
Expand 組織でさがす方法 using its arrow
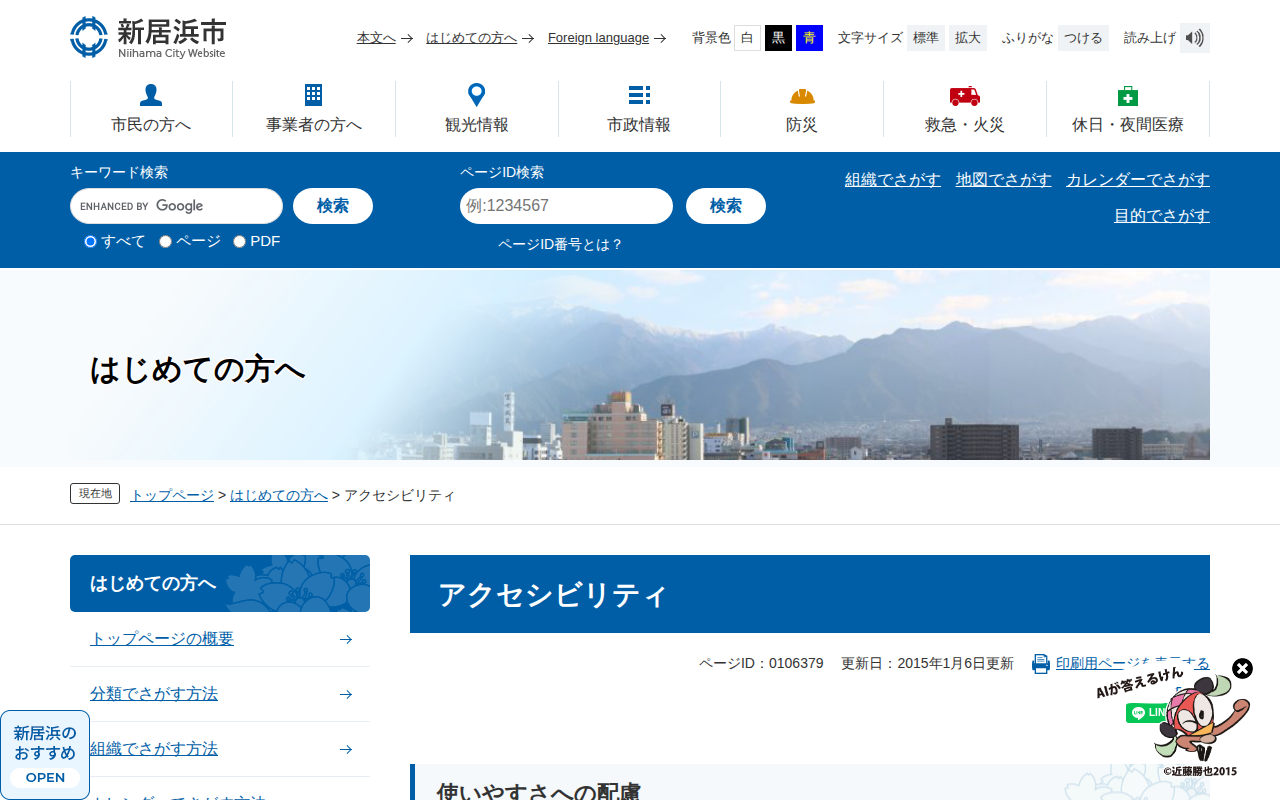tap(345, 748)
